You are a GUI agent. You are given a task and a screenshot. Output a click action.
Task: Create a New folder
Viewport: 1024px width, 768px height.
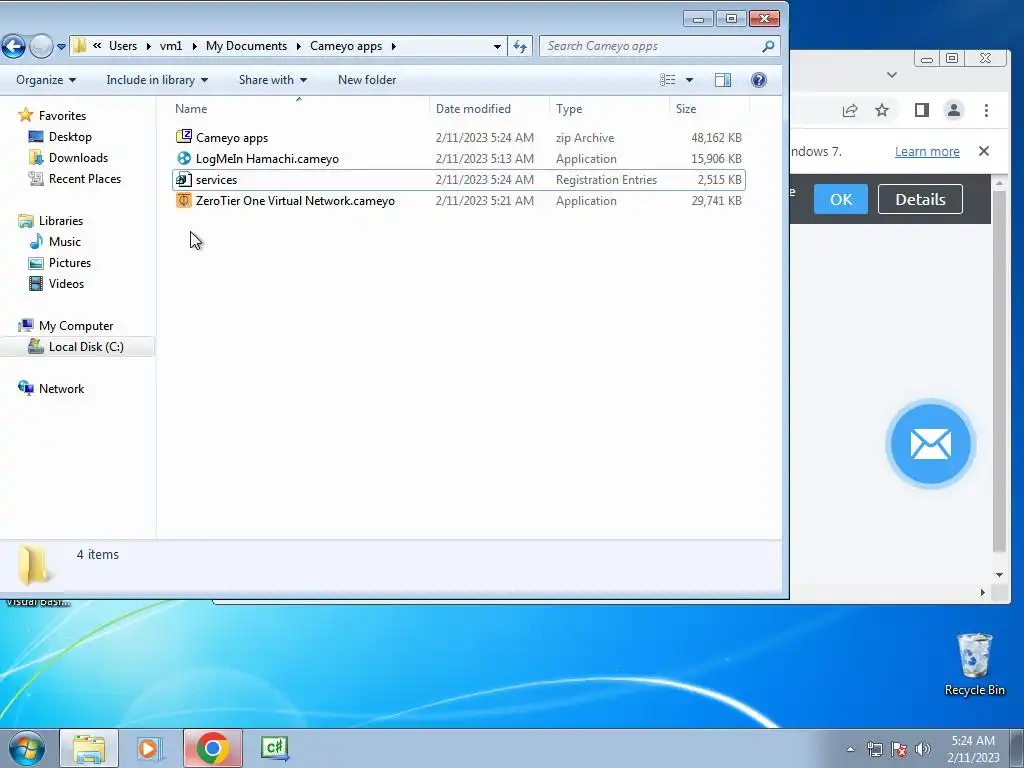(x=367, y=80)
